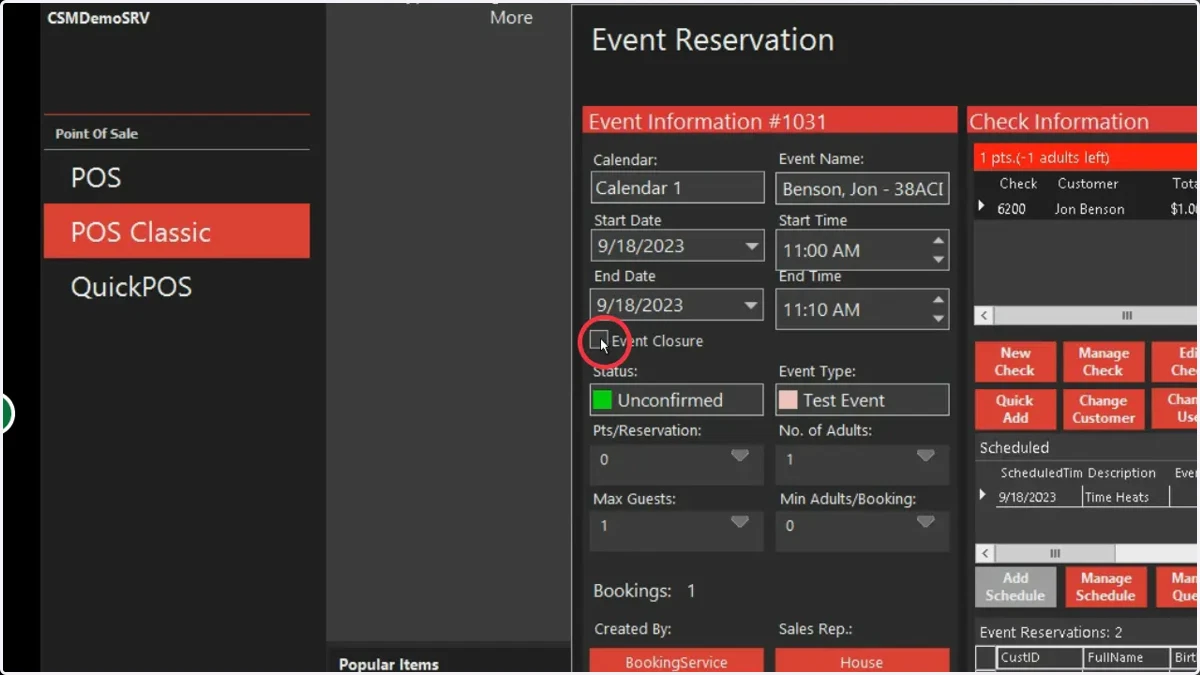Image resolution: width=1200 pixels, height=675 pixels.
Task: Select the Time Heats schedule description
Action: (x=1125, y=497)
